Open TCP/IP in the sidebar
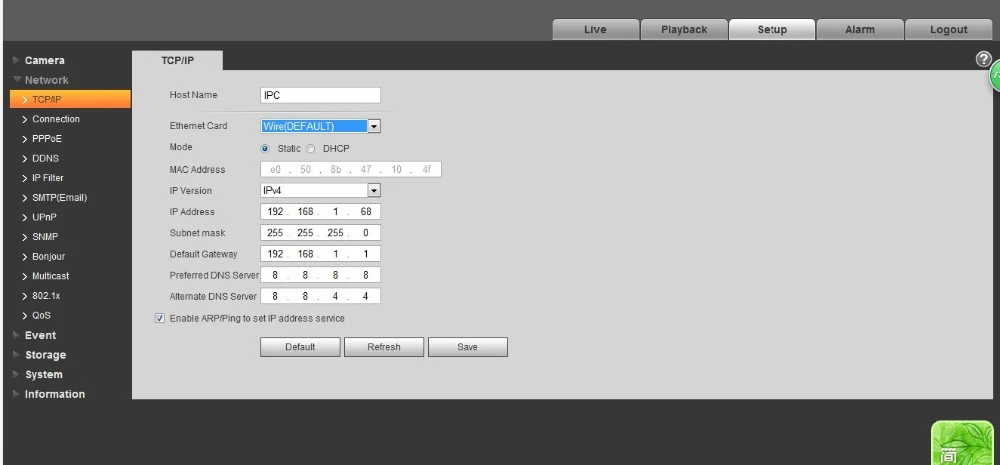The image size is (1000, 465). 70,100
